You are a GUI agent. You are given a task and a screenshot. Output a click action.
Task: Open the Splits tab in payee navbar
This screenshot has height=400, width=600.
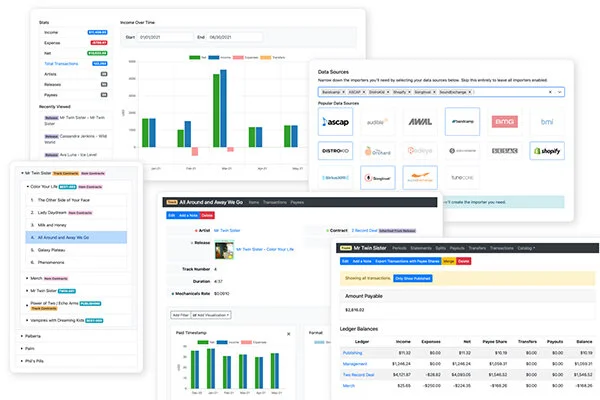pyautogui.click(x=440, y=248)
